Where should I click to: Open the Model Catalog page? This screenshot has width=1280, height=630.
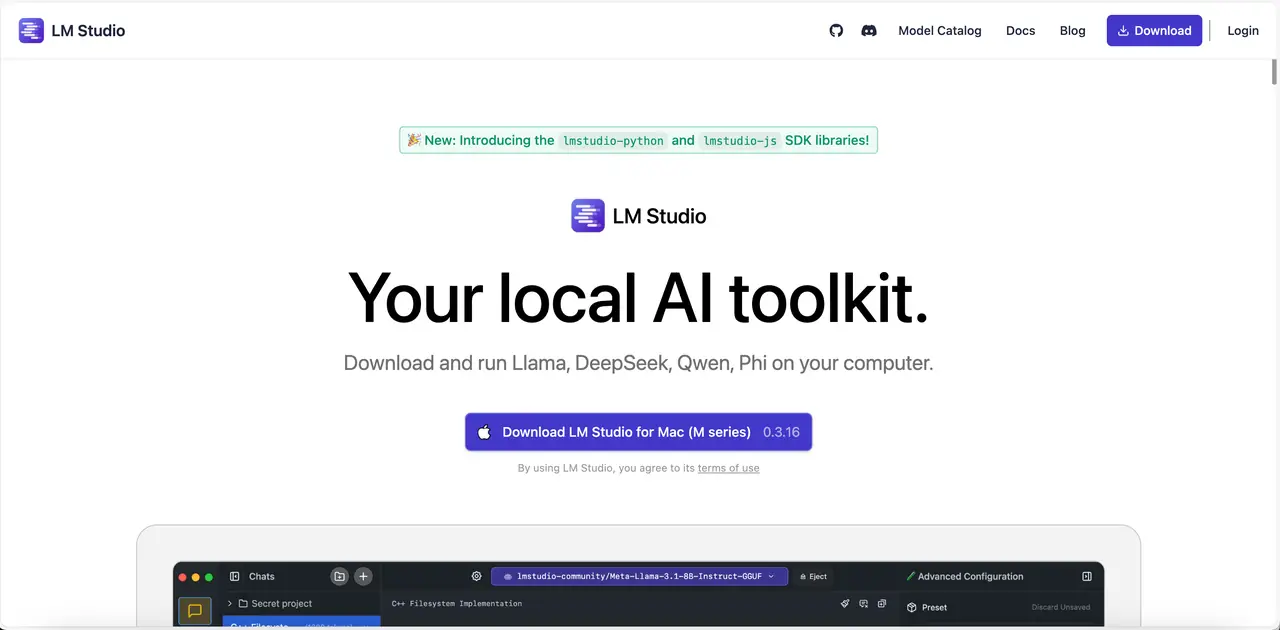point(940,31)
